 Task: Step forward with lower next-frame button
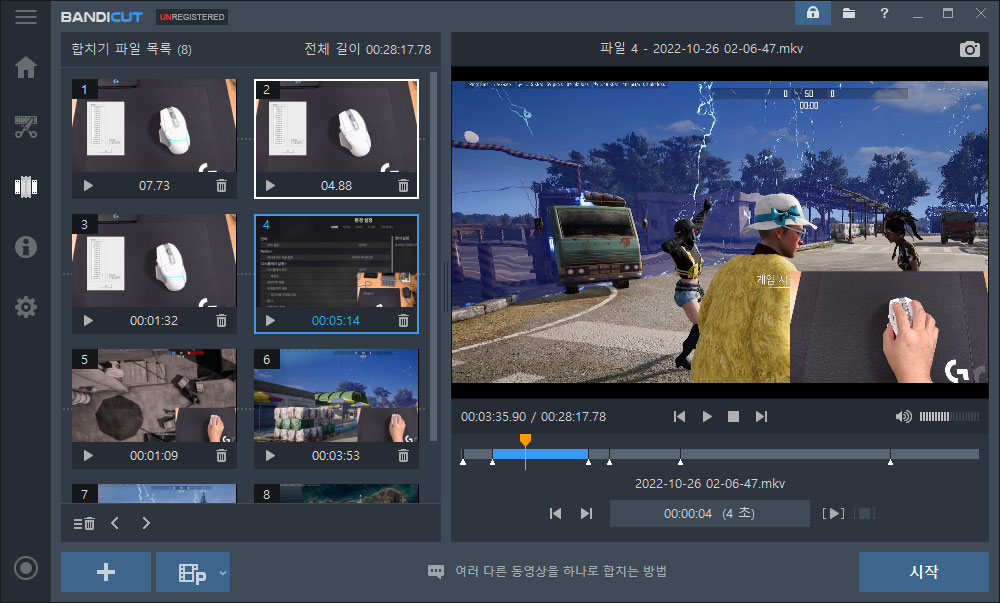(586, 513)
